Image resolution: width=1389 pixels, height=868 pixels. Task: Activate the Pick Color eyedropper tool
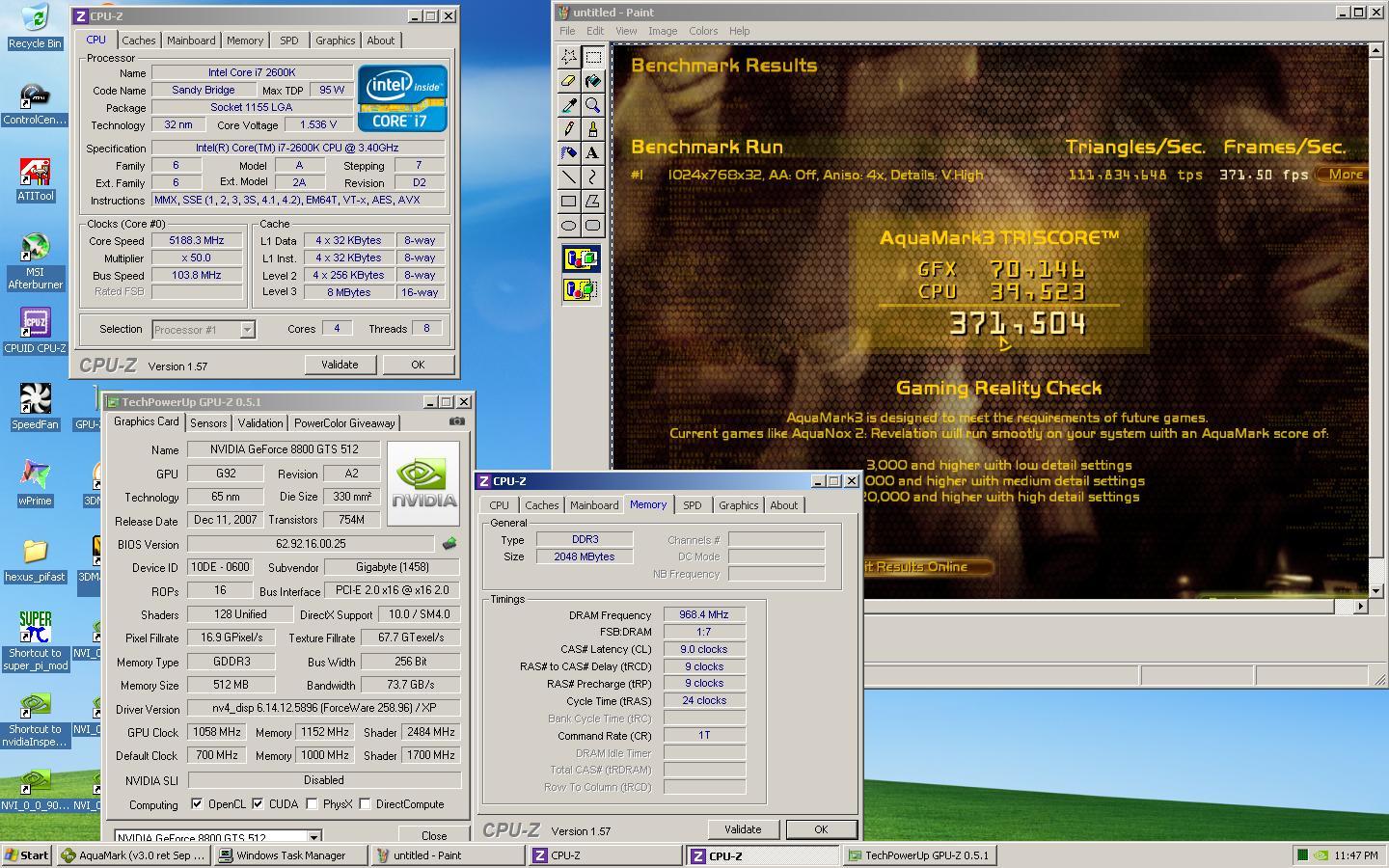pyautogui.click(x=569, y=105)
